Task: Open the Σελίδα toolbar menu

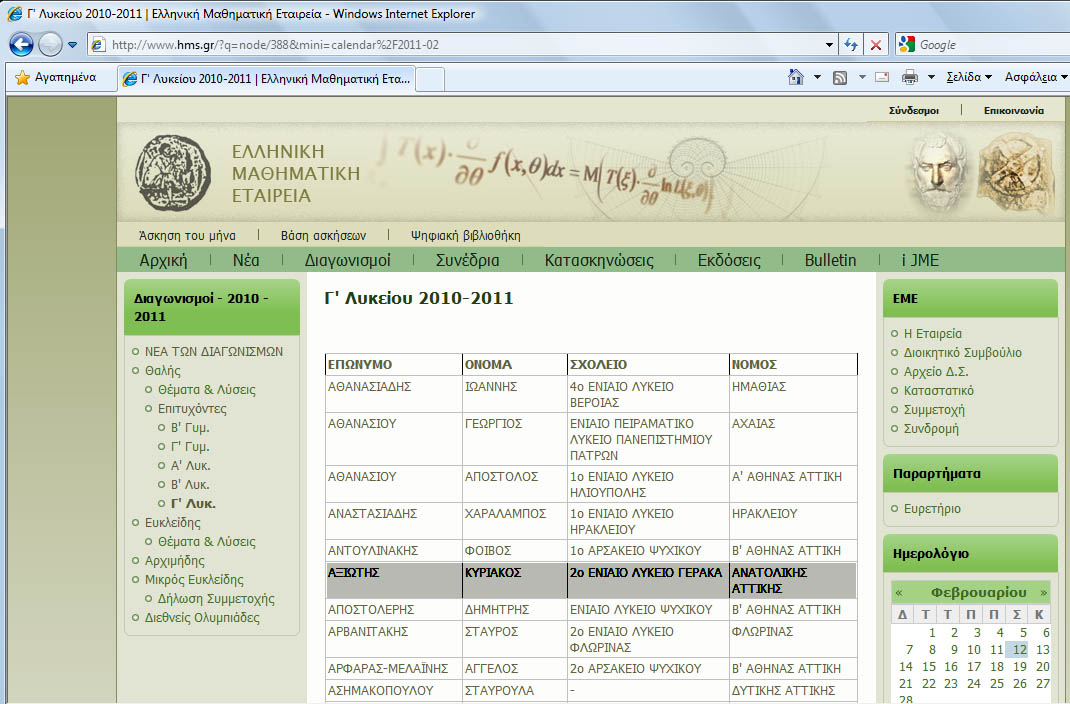Action: pos(969,77)
